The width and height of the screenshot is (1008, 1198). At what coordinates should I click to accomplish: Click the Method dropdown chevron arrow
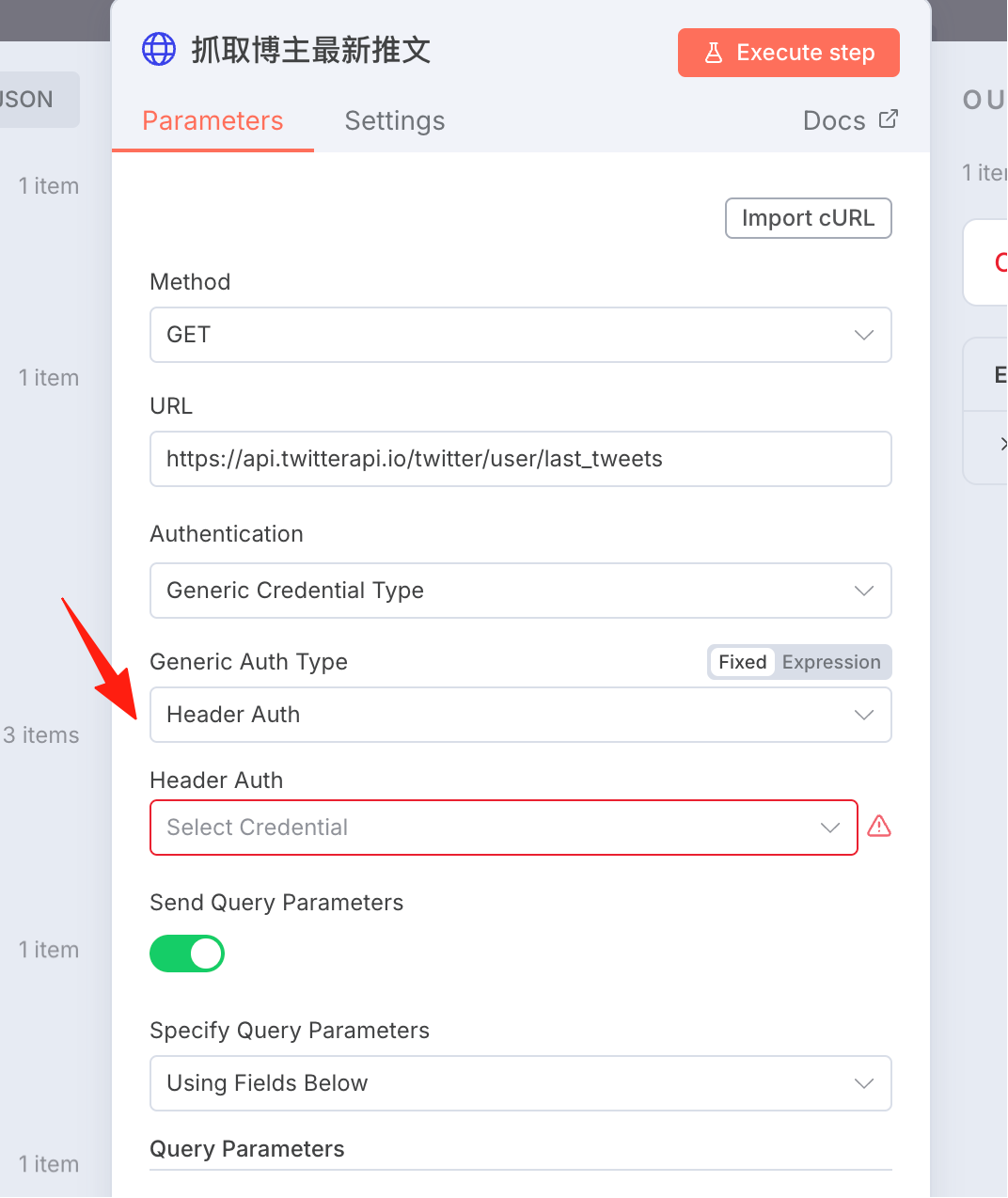pos(864,335)
